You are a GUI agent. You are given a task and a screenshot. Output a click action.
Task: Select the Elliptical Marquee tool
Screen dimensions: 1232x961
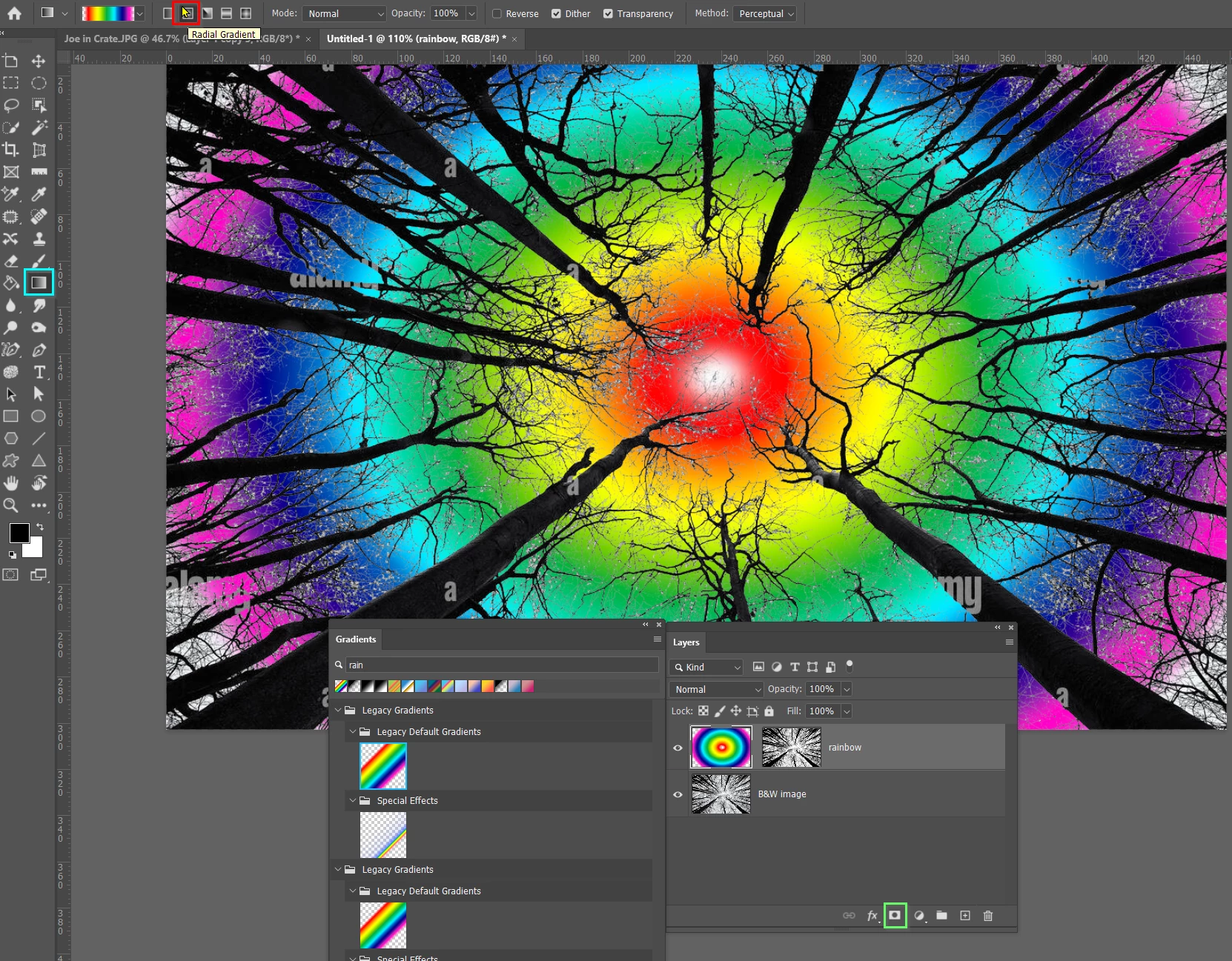pyautogui.click(x=39, y=83)
